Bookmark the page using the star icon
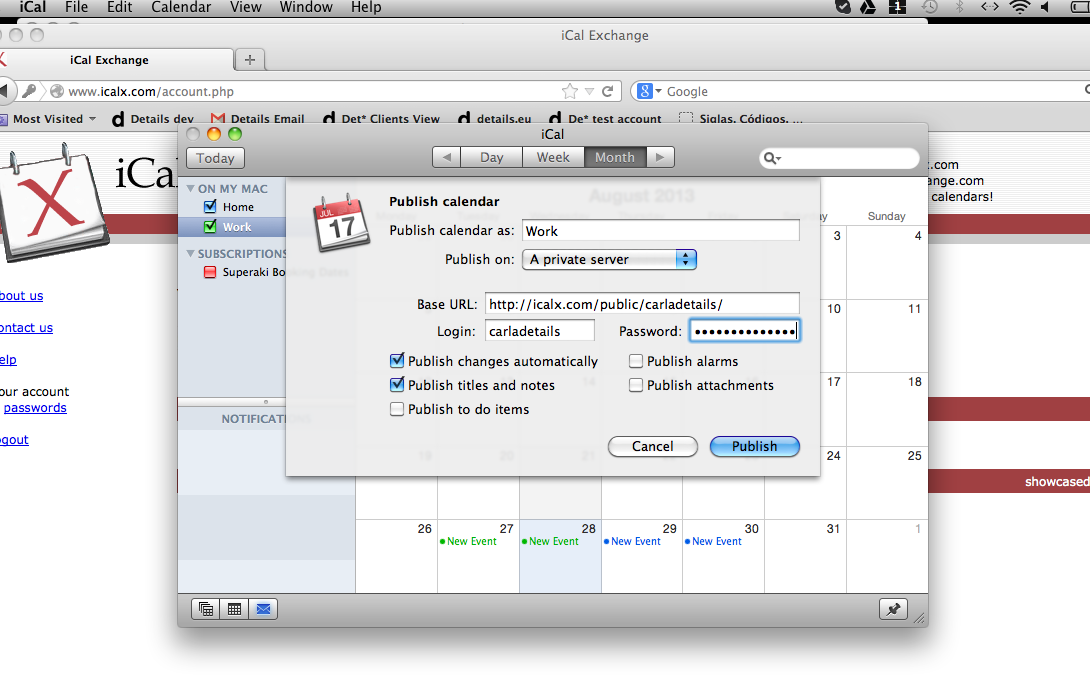Screen dimensions: 1090x689 pyautogui.click(x=569, y=91)
